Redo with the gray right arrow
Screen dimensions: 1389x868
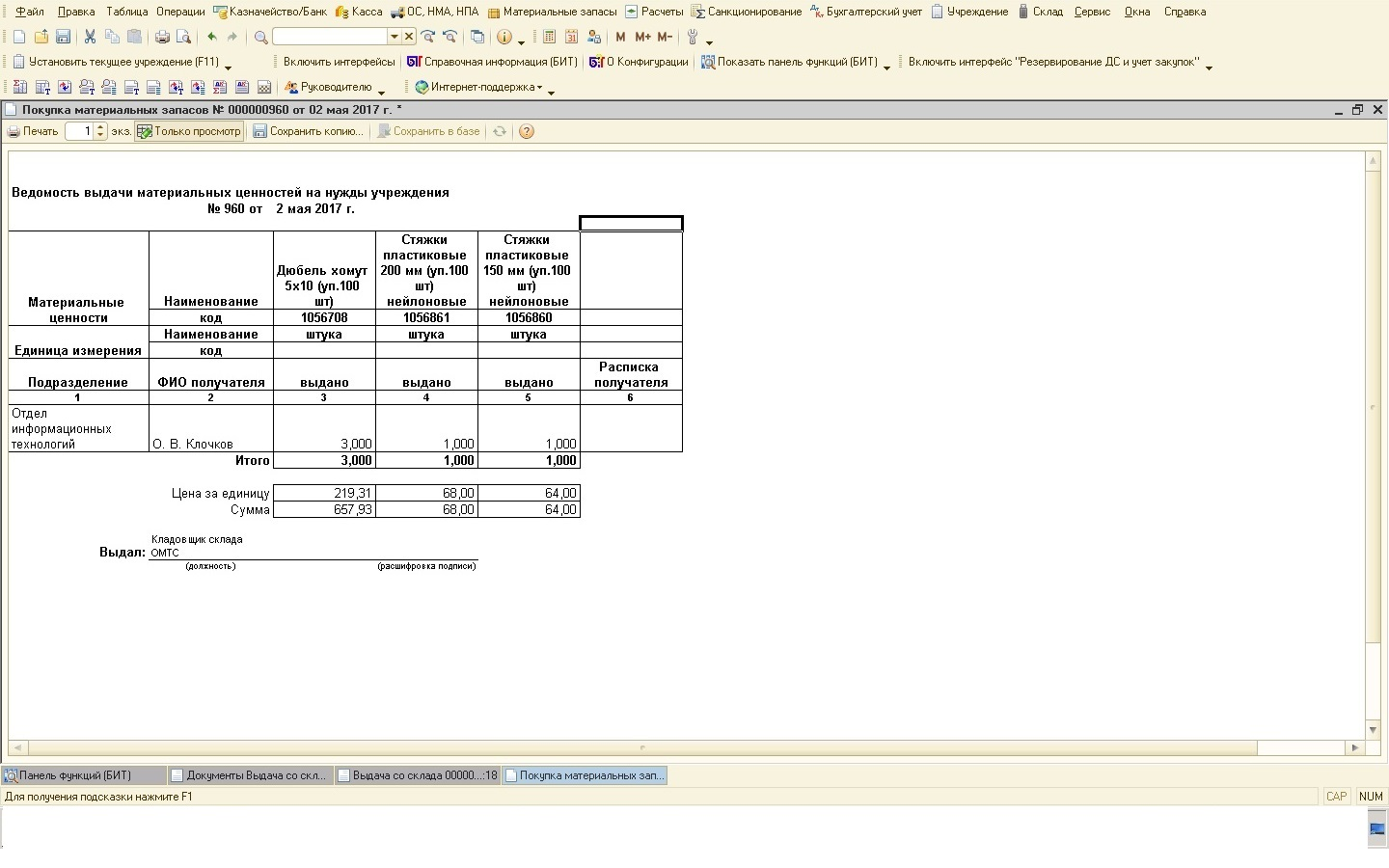tap(232, 37)
